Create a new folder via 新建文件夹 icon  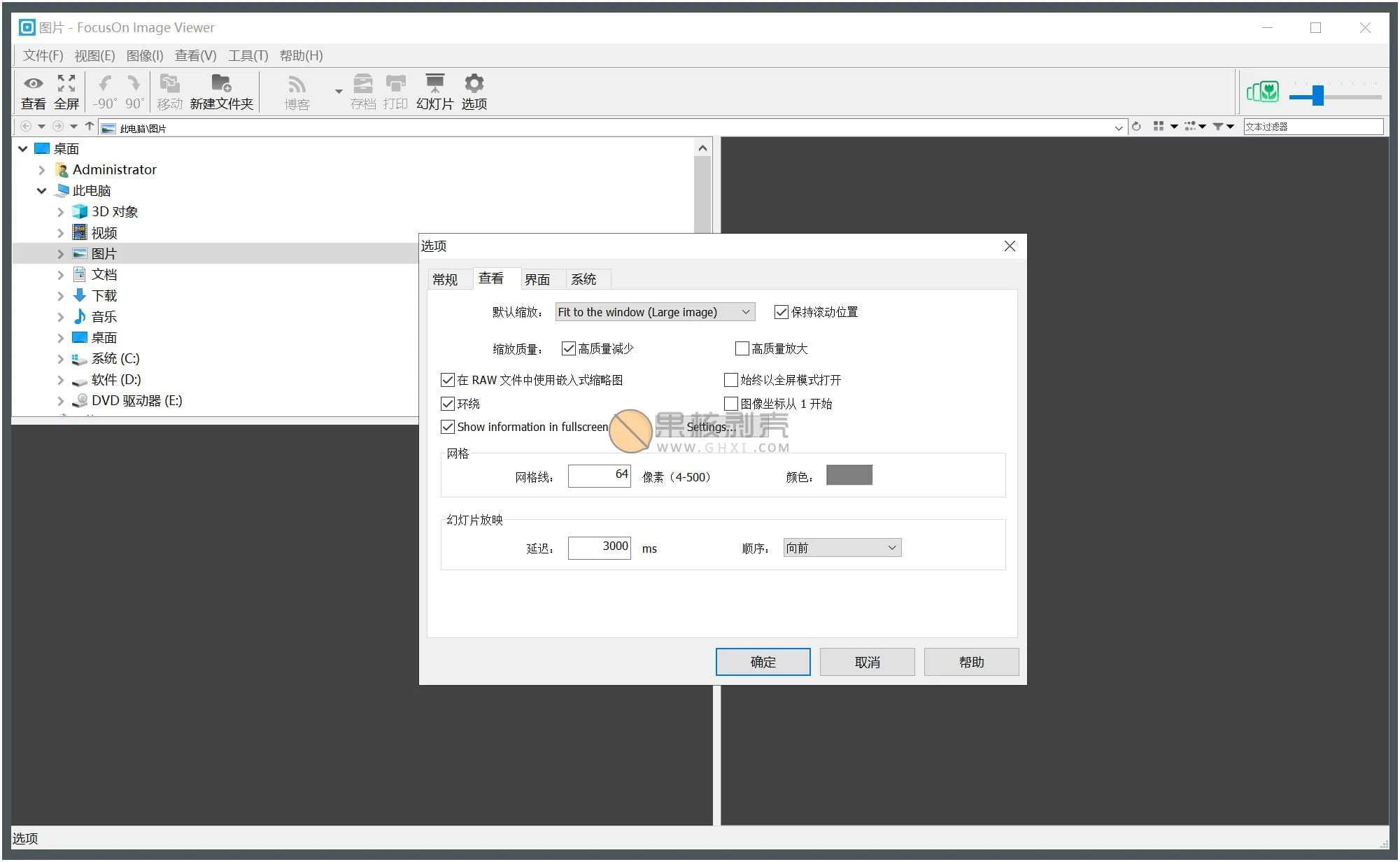[221, 92]
